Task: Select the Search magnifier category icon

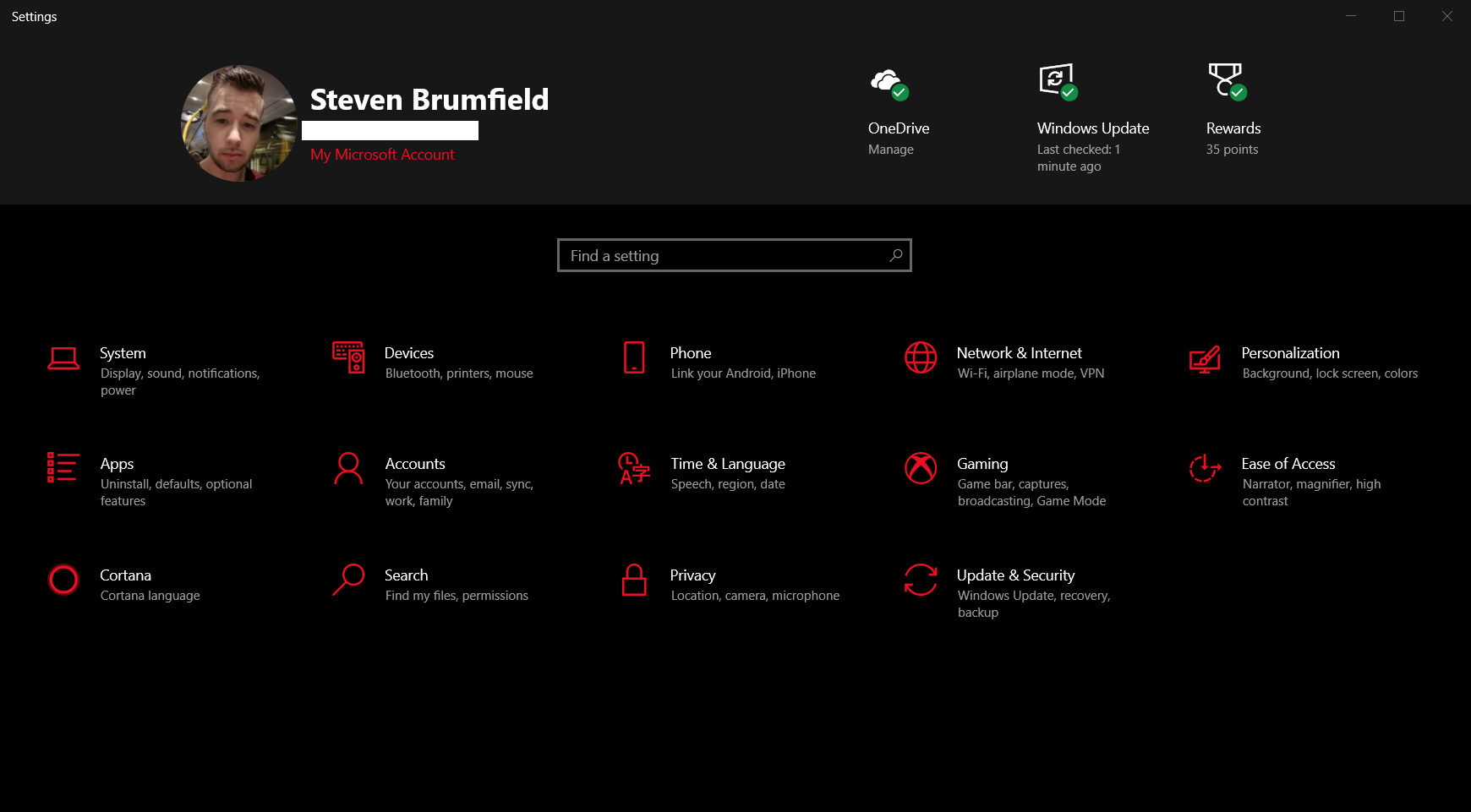Action: pos(348,580)
